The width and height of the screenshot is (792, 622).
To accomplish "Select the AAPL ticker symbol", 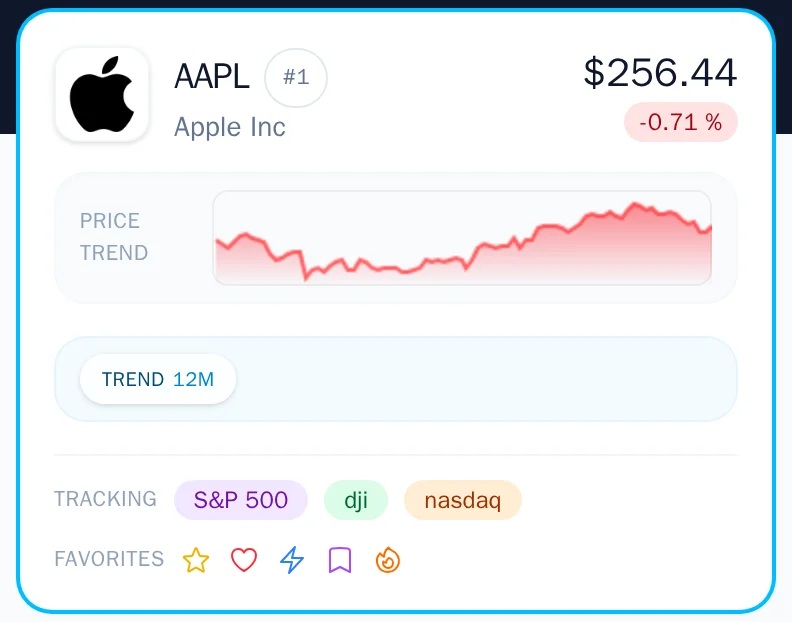I will pyautogui.click(x=212, y=77).
